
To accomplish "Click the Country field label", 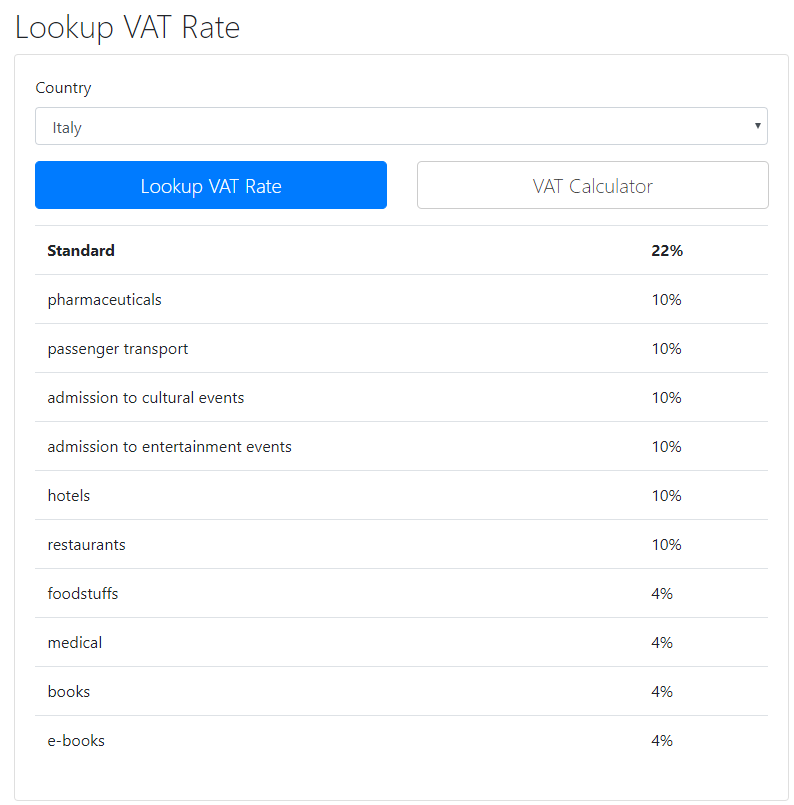I will click(x=63, y=88).
